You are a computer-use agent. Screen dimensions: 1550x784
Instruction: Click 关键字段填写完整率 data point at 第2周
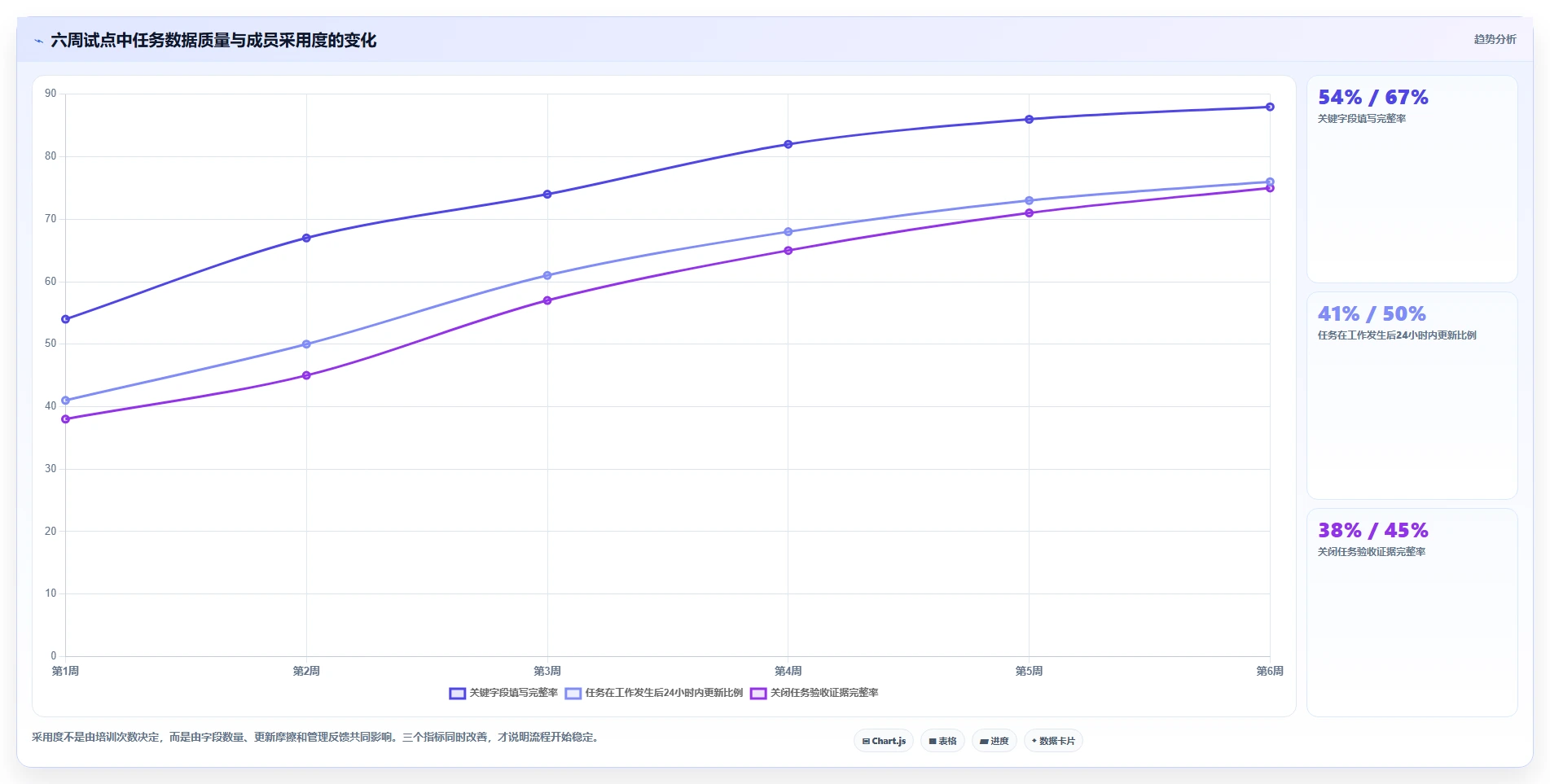pos(306,238)
